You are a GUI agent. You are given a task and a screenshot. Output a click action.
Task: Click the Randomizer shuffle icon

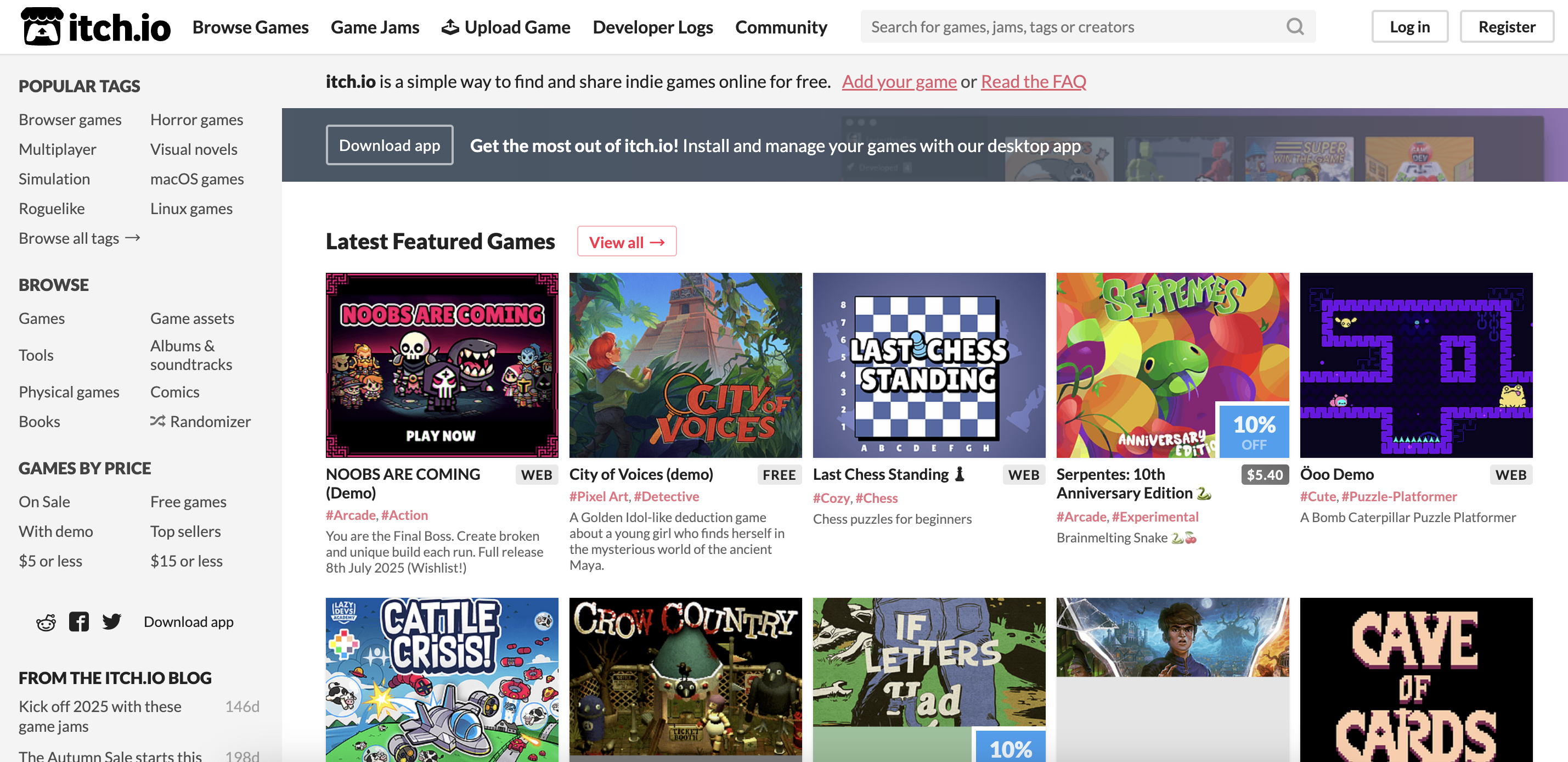point(157,421)
